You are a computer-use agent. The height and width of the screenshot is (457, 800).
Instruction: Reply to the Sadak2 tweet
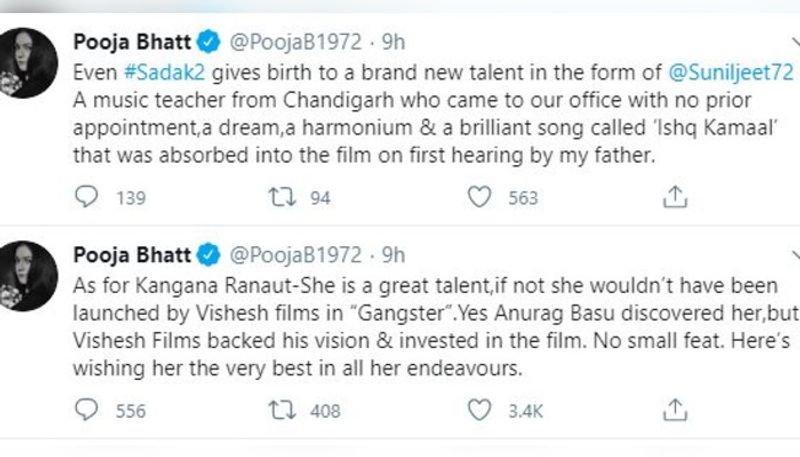86,196
